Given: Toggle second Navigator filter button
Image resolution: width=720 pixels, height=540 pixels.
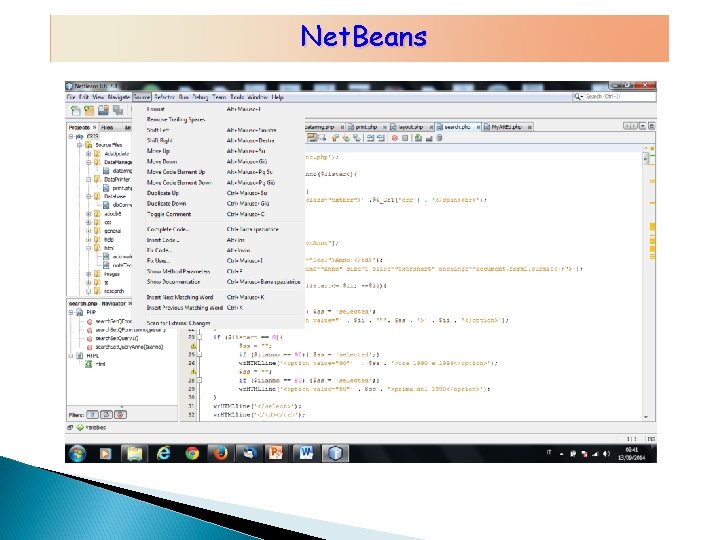Looking at the screenshot, I should point(106,415).
